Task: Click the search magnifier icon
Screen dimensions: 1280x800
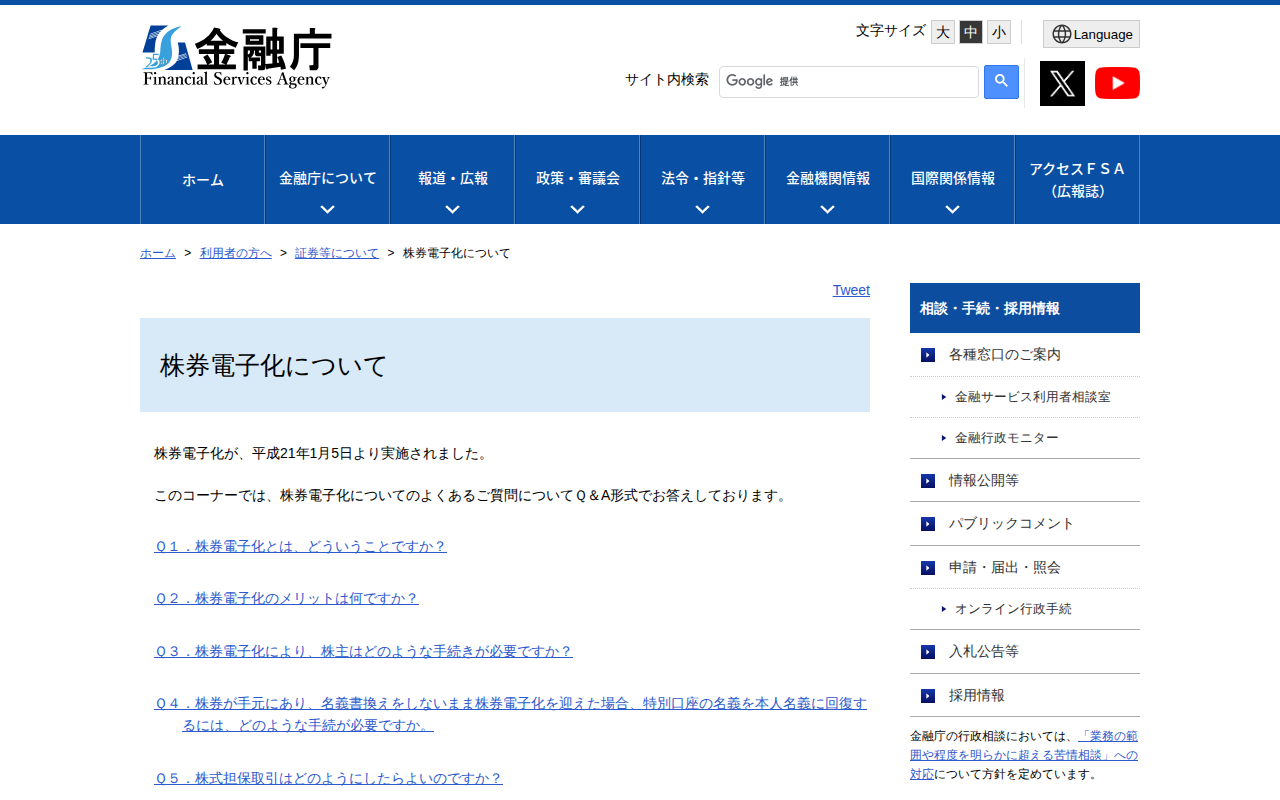Action: point(1001,81)
